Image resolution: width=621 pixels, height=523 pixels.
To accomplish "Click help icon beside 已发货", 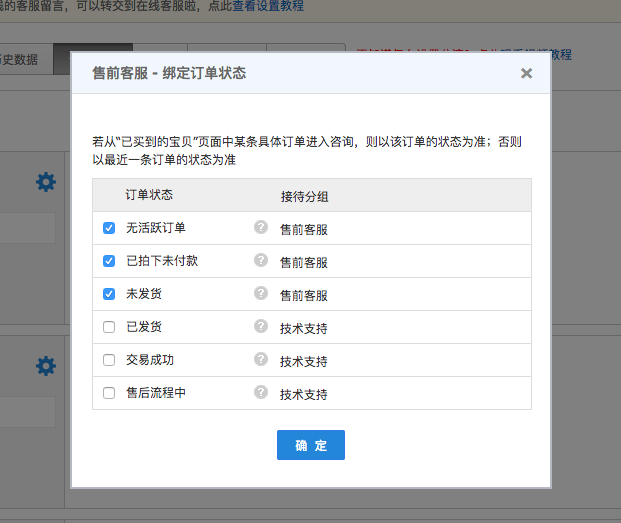I will tap(261, 327).
